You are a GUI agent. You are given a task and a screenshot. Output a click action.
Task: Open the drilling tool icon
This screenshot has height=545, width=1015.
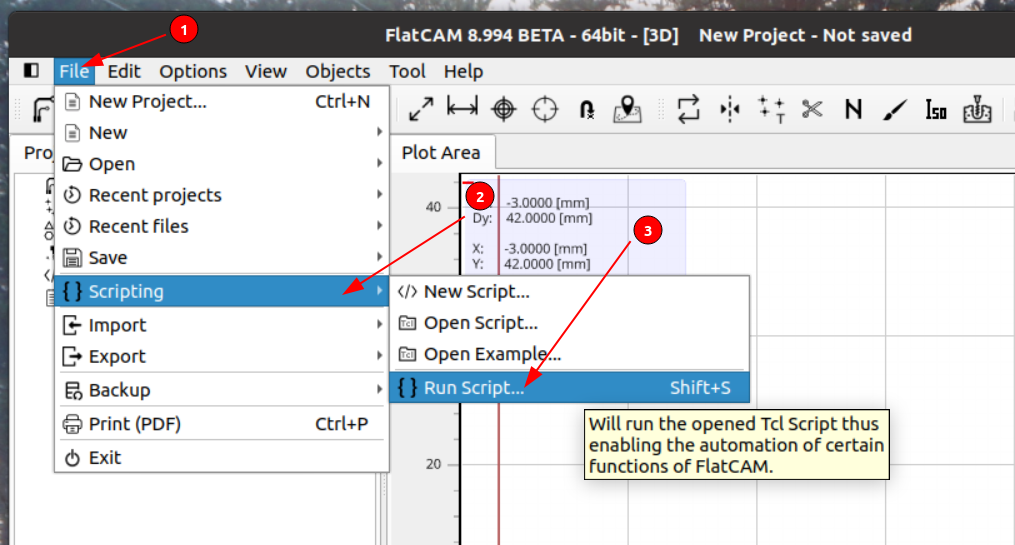pos(977,109)
